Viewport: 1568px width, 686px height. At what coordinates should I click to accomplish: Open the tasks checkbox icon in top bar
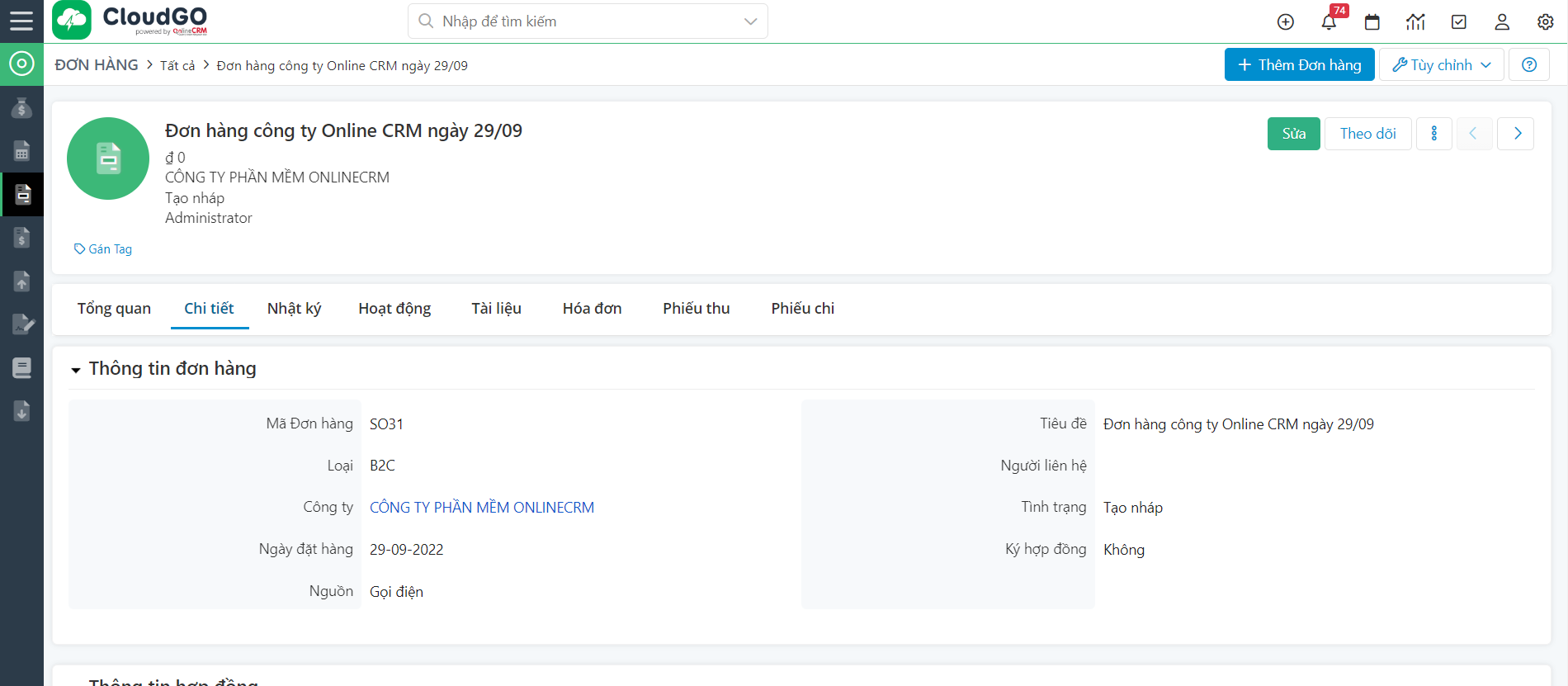[x=1459, y=22]
